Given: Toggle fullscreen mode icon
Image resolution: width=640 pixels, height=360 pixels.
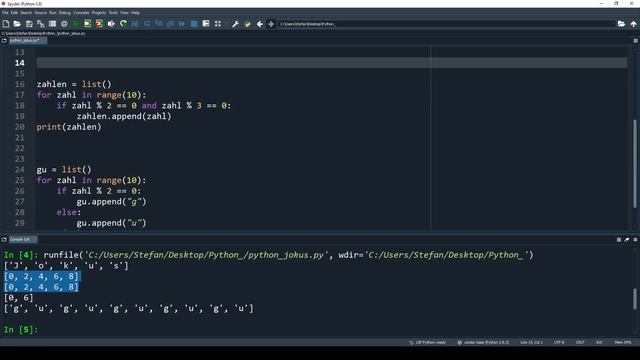Looking at the screenshot, I should (x=218, y=24).
